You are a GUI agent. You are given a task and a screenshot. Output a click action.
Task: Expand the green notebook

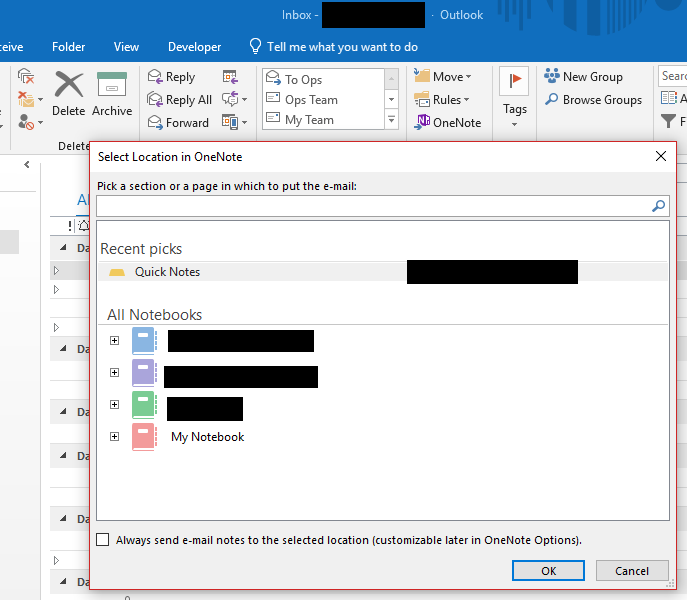pos(114,405)
